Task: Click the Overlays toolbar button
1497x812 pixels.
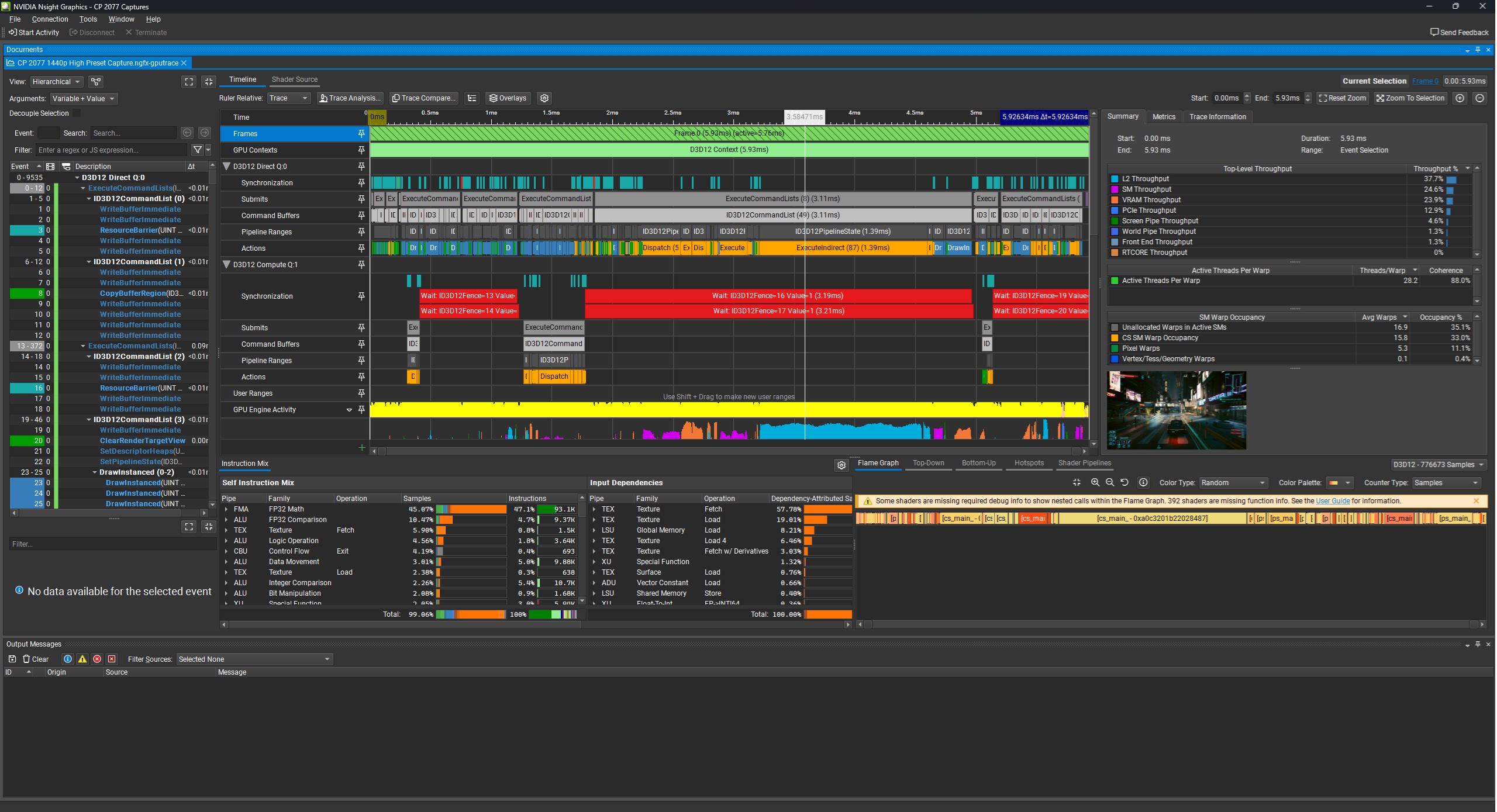Action: [x=508, y=98]
